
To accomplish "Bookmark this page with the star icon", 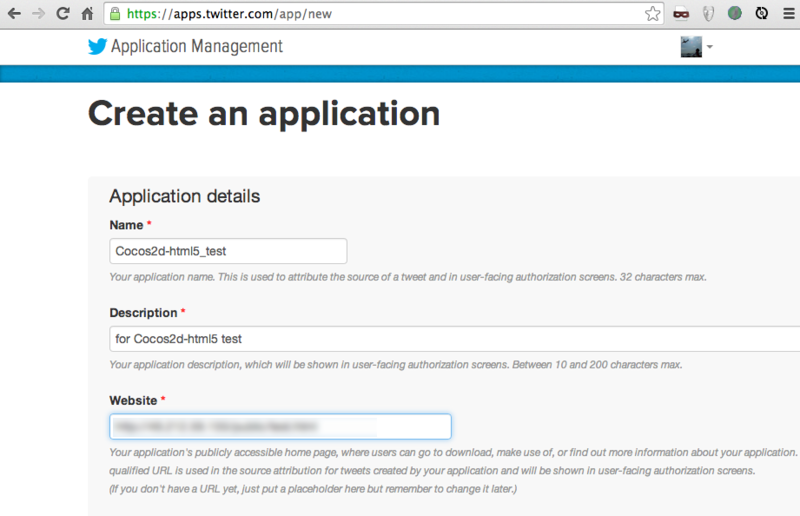I will point(652,14).
